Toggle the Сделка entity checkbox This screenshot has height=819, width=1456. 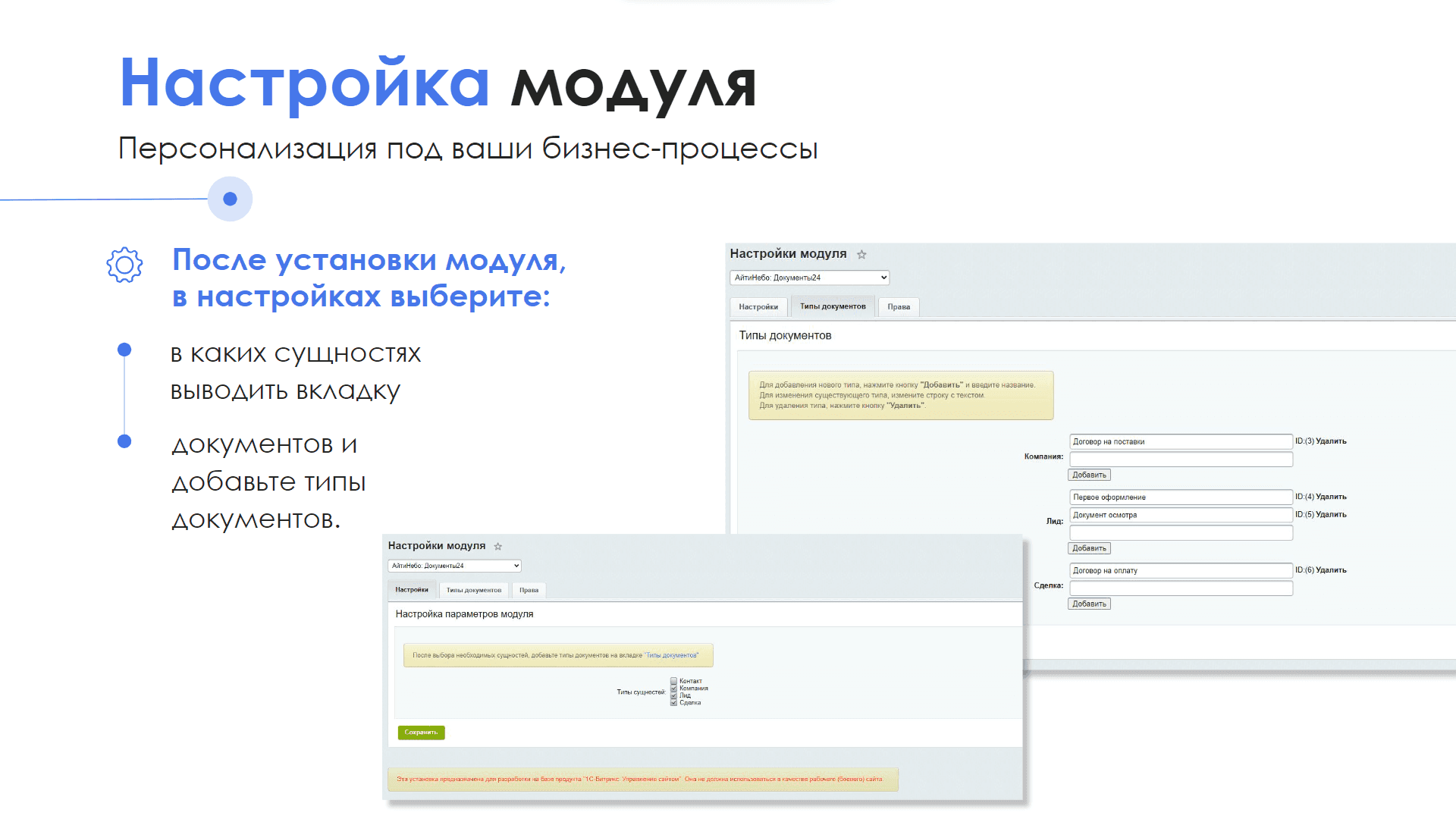click(673, 703)
